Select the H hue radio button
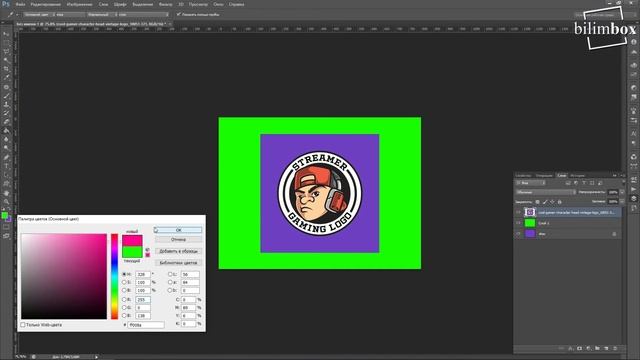The height and width of the screenshot is (360, 640). click(124, 274)
